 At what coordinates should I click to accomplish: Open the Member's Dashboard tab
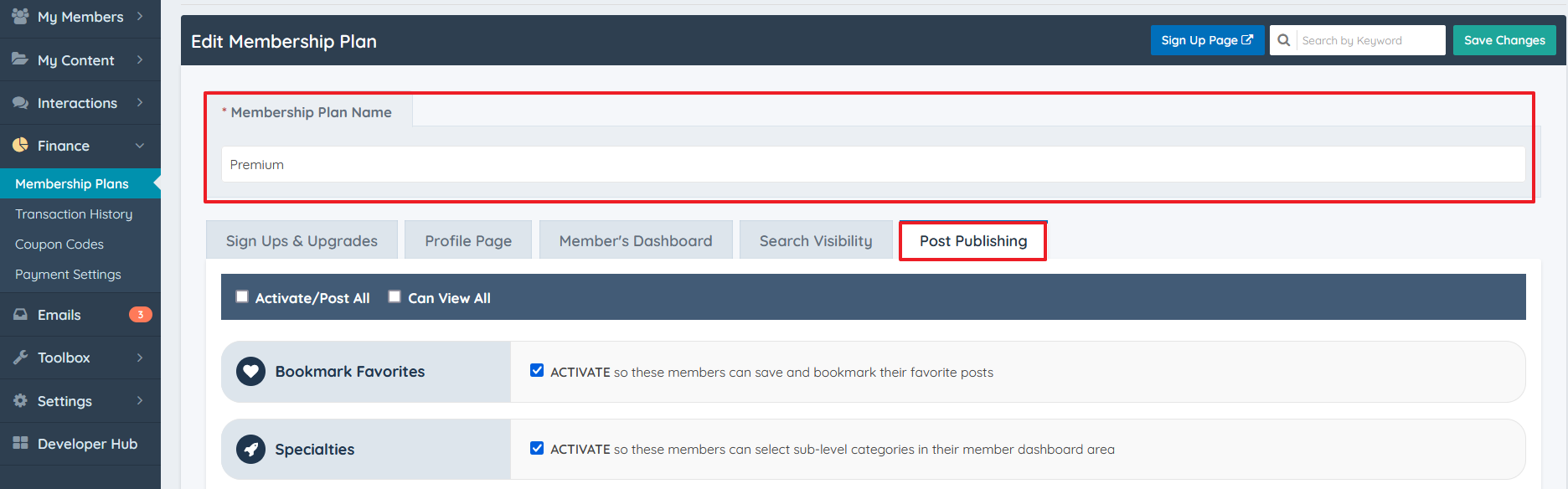click(635, 239)
